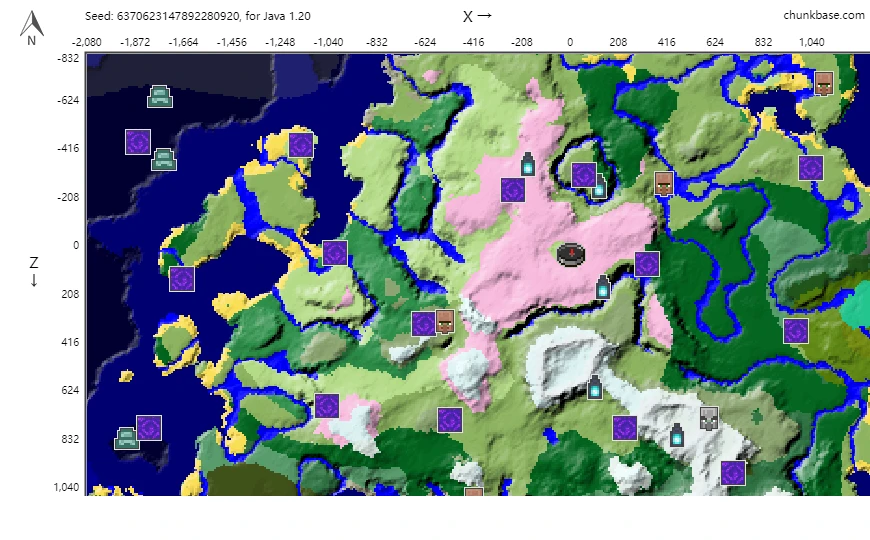Click the north compass arrow icon
The image size is (870, 540).
click(32, 28)
